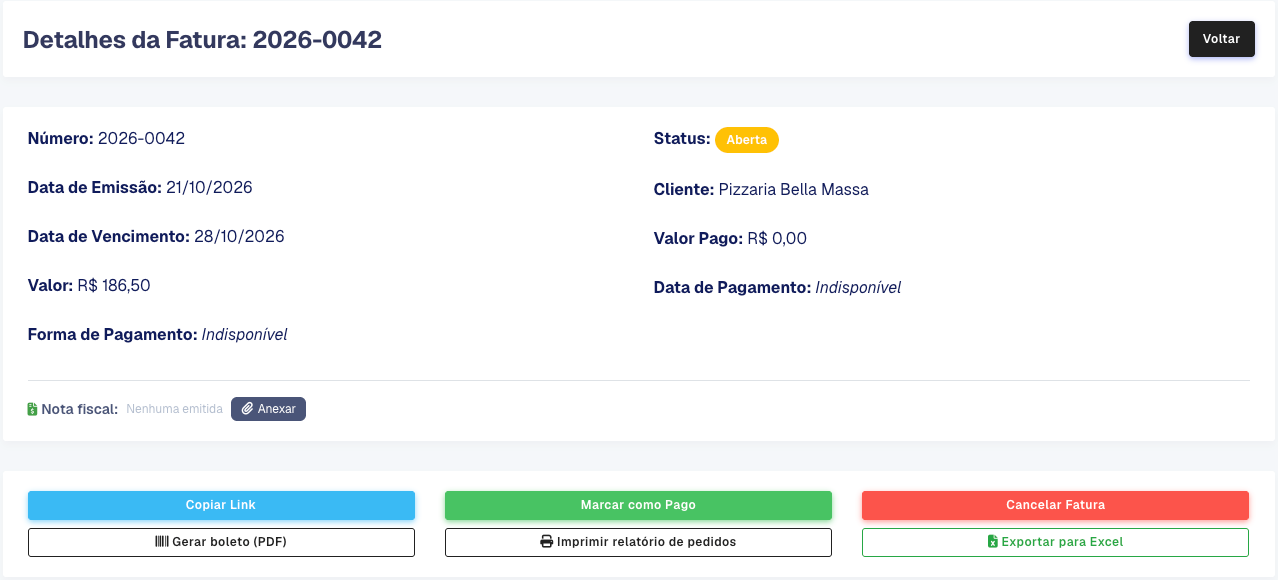Viewport: 1278px width, 580px height.
Task: Click the Aberta status badge
Action: click(x=746, y=140)
